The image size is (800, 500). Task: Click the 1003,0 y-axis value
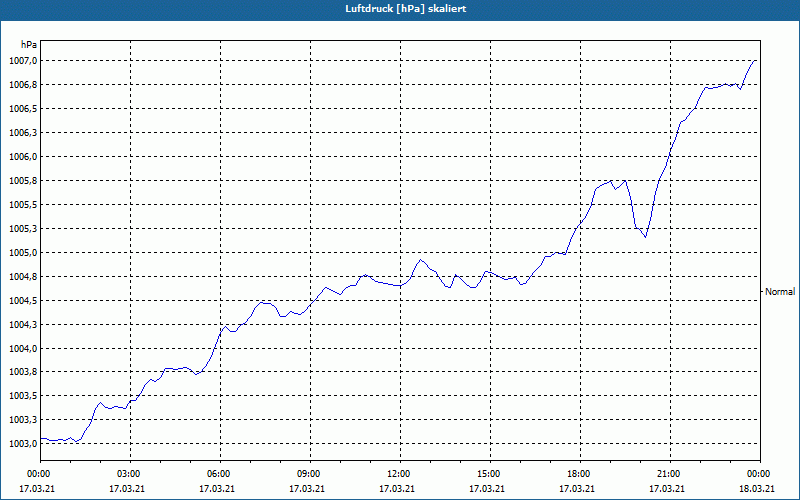[x=23, y=444]
